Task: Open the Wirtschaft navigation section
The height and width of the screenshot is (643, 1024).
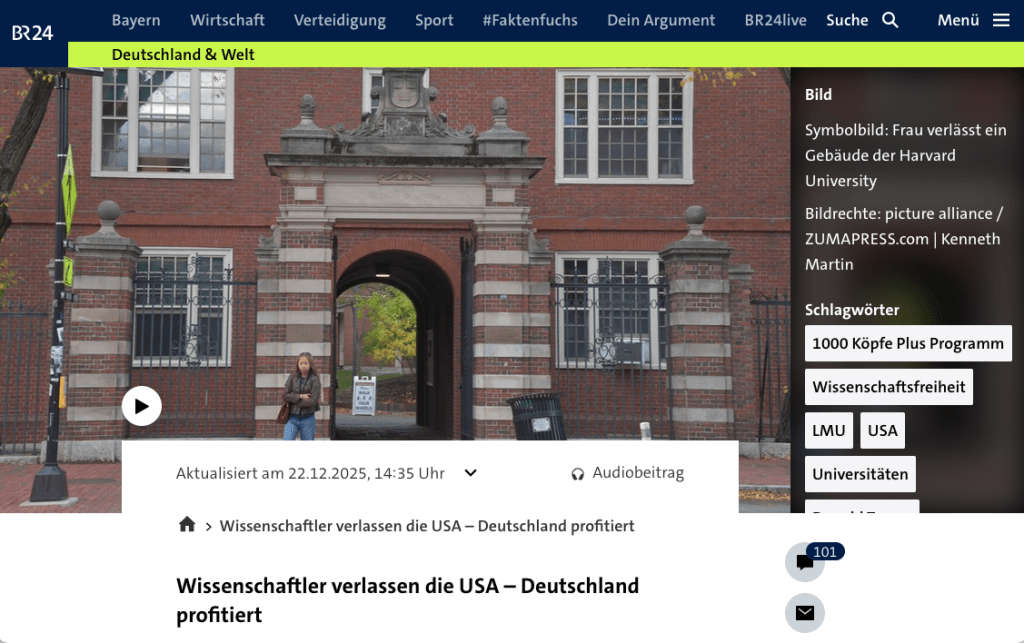Action: 227,20
